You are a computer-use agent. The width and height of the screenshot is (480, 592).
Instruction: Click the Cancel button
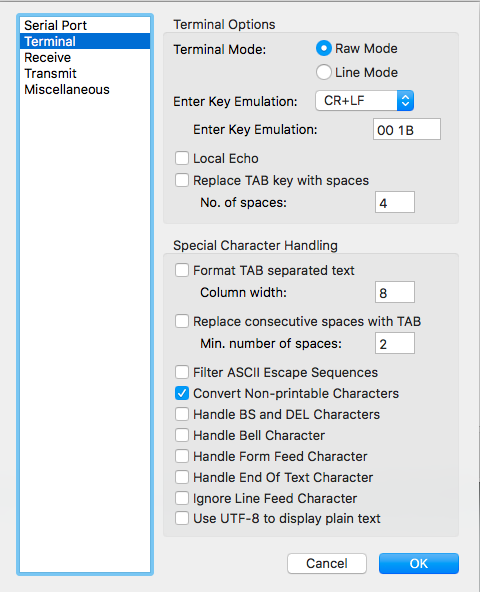click(x=327, y=563)
